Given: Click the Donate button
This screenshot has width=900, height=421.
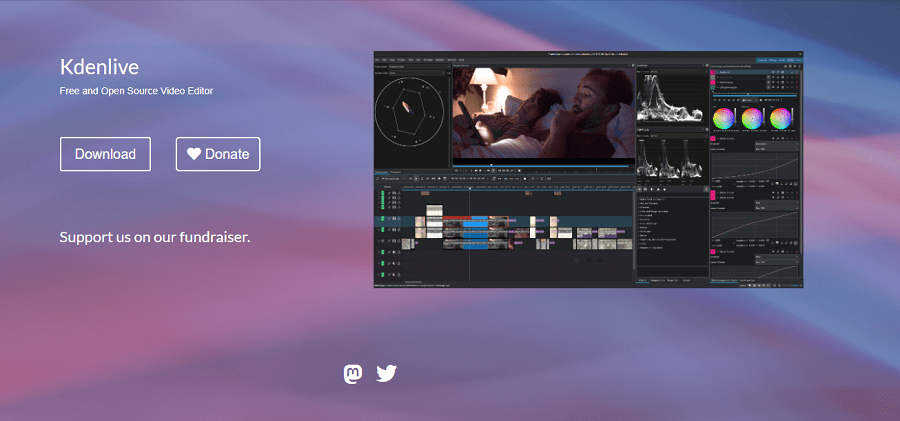Looking at the screenshot, I should (218, 154).
